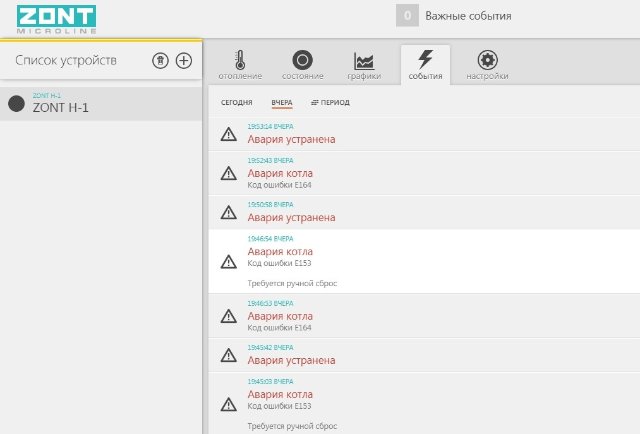Select the События (events) lightning tab

point(425,65)
